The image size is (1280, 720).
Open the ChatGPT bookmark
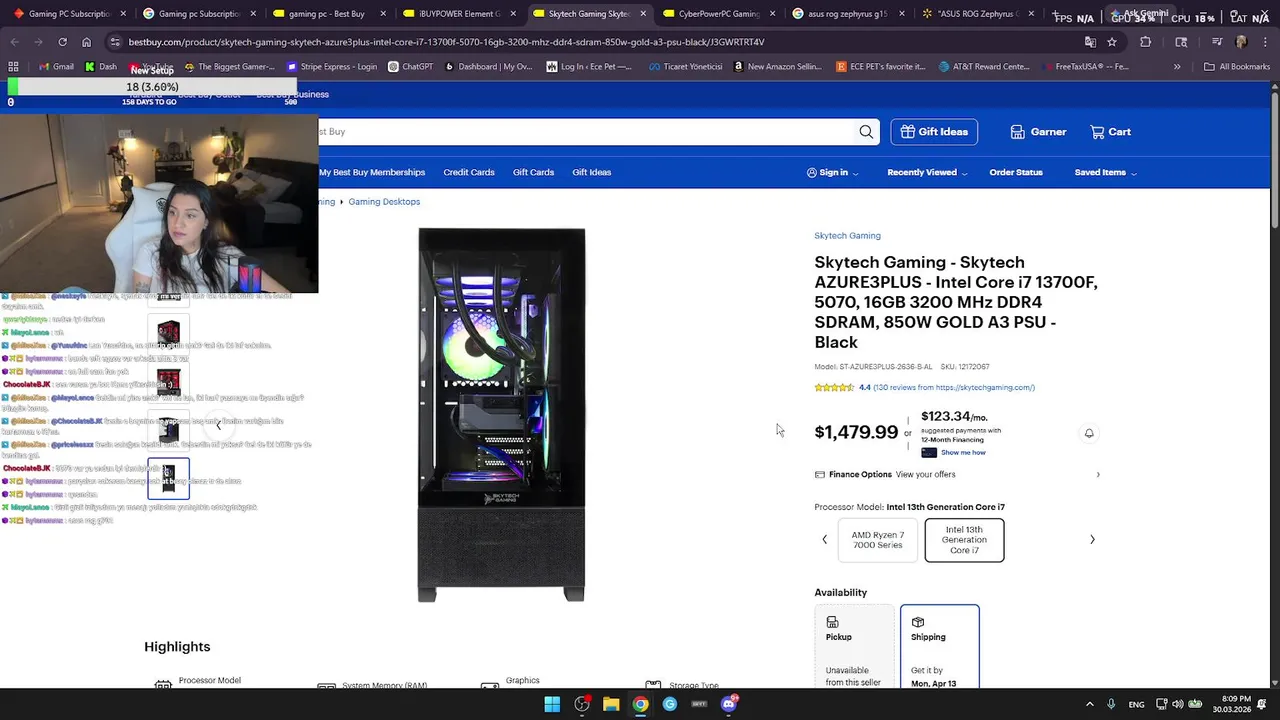tap(410, 67)
